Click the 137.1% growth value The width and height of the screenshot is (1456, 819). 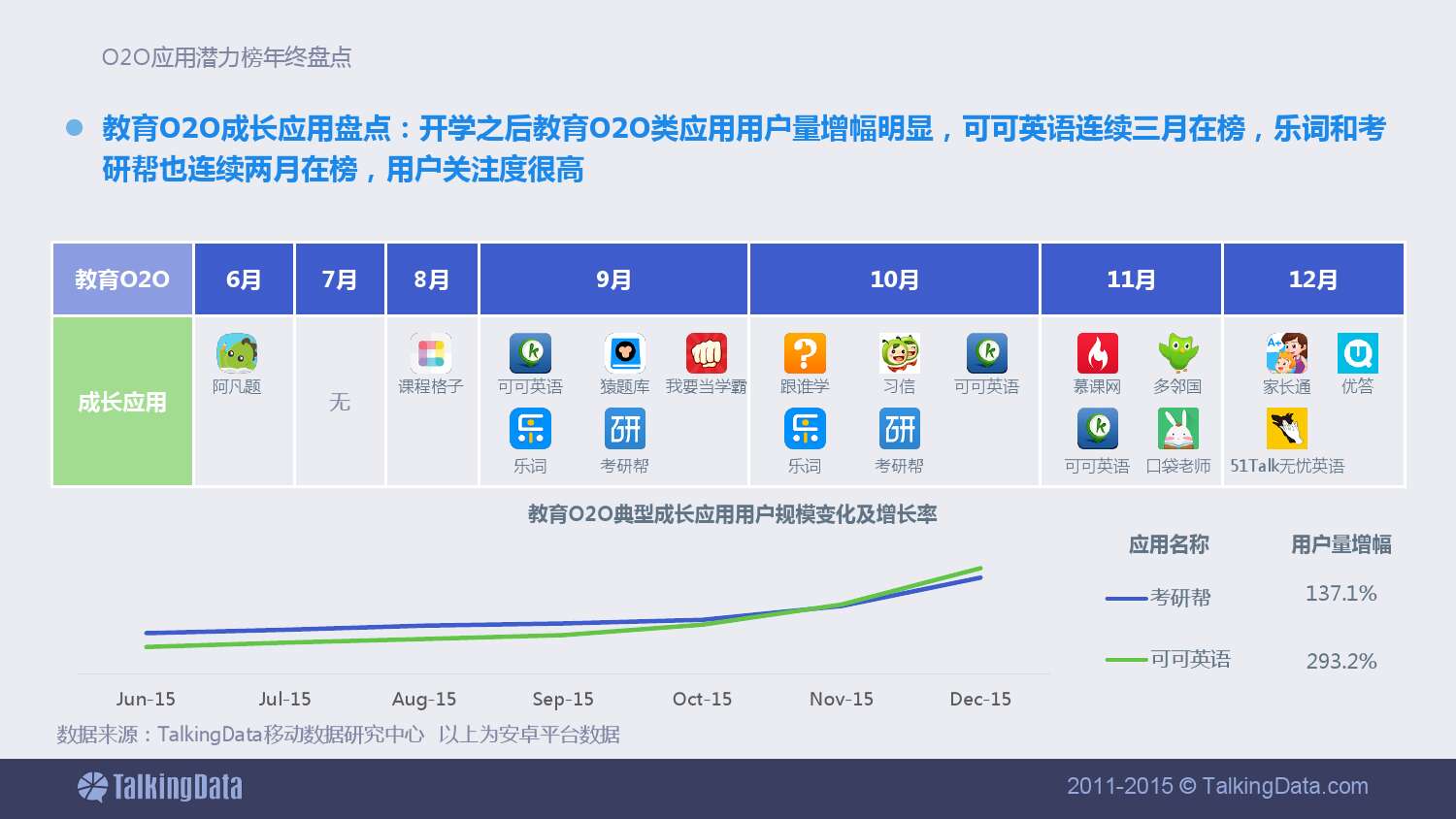click(1341, 593)
